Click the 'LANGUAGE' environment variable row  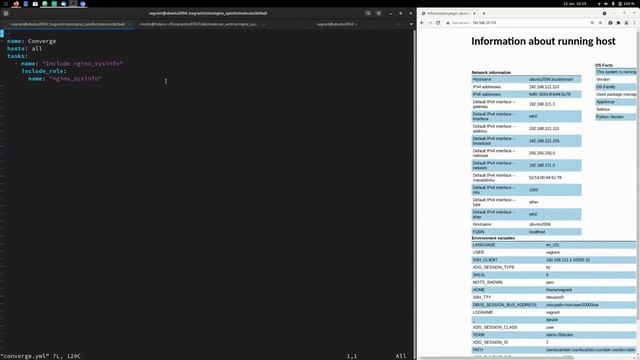(x=554, y=245)
